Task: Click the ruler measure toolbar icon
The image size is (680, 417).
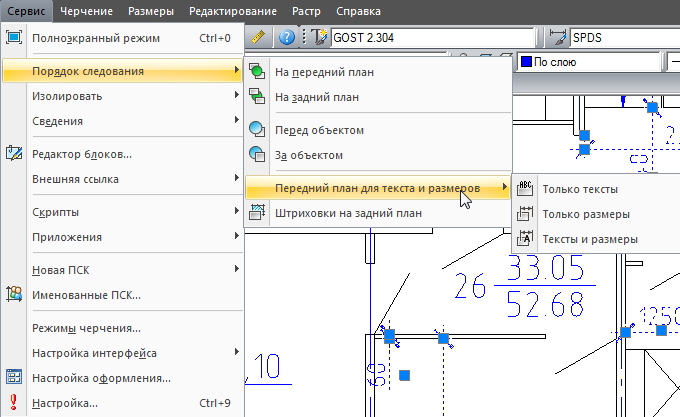Action: pos(258,37)
